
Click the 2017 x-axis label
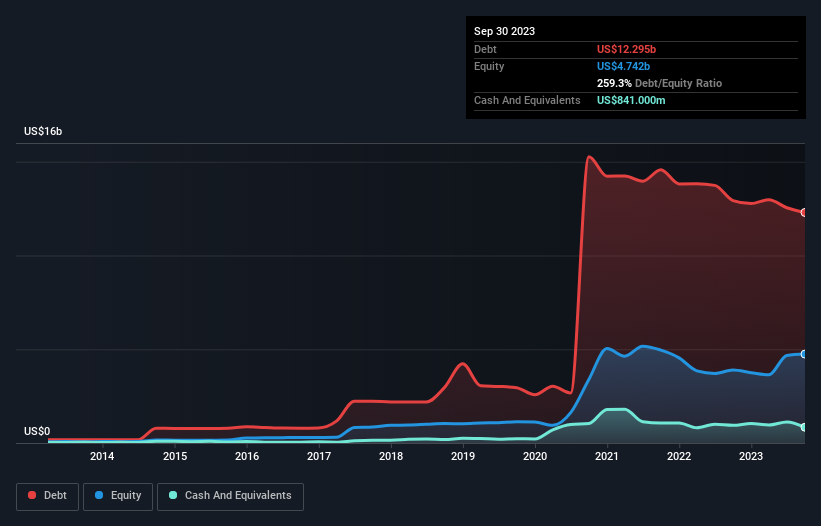point(319,456)
